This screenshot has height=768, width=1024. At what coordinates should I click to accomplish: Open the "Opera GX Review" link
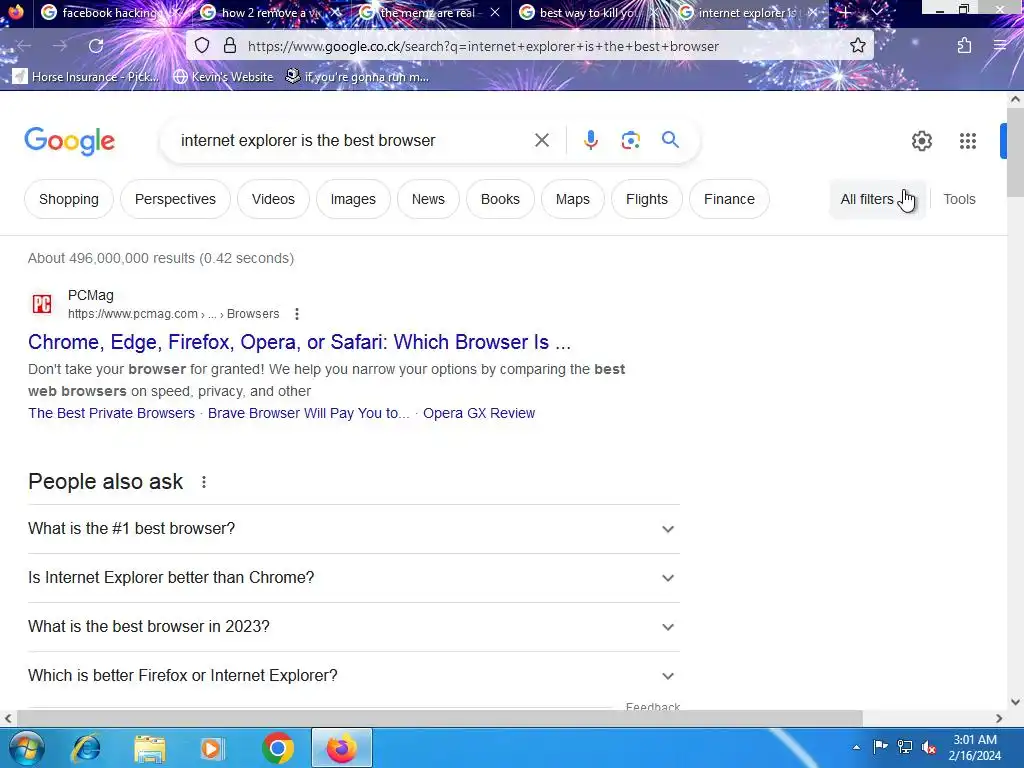pyautogui.click(x=479, y=413)
